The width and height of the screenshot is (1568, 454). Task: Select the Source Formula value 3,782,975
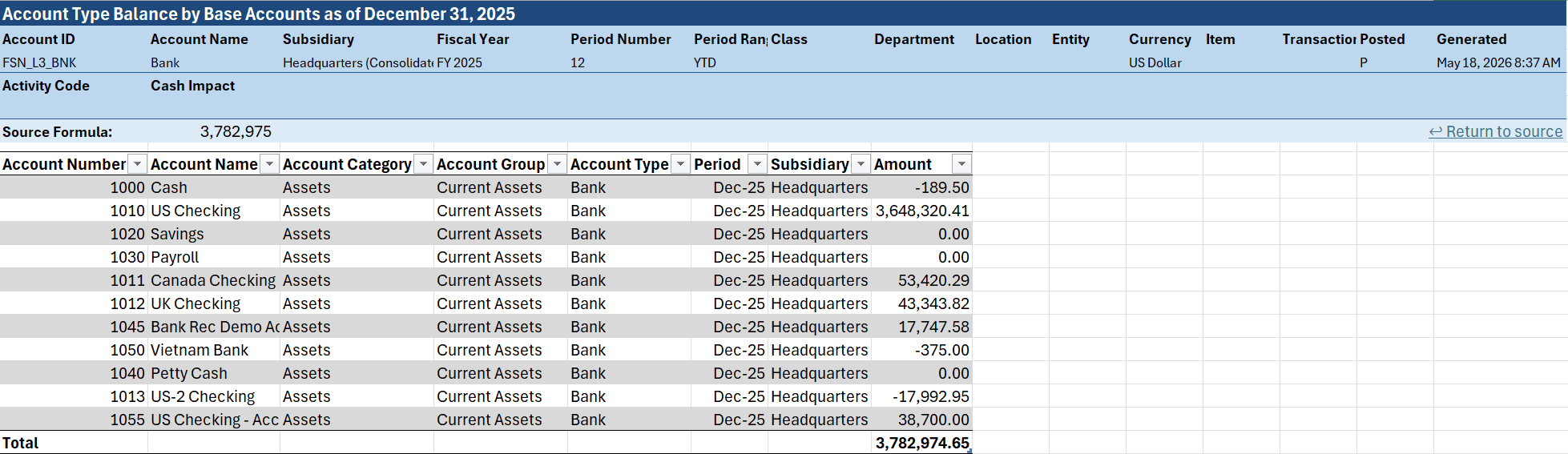pyautogui.click(x=214, y=131)
